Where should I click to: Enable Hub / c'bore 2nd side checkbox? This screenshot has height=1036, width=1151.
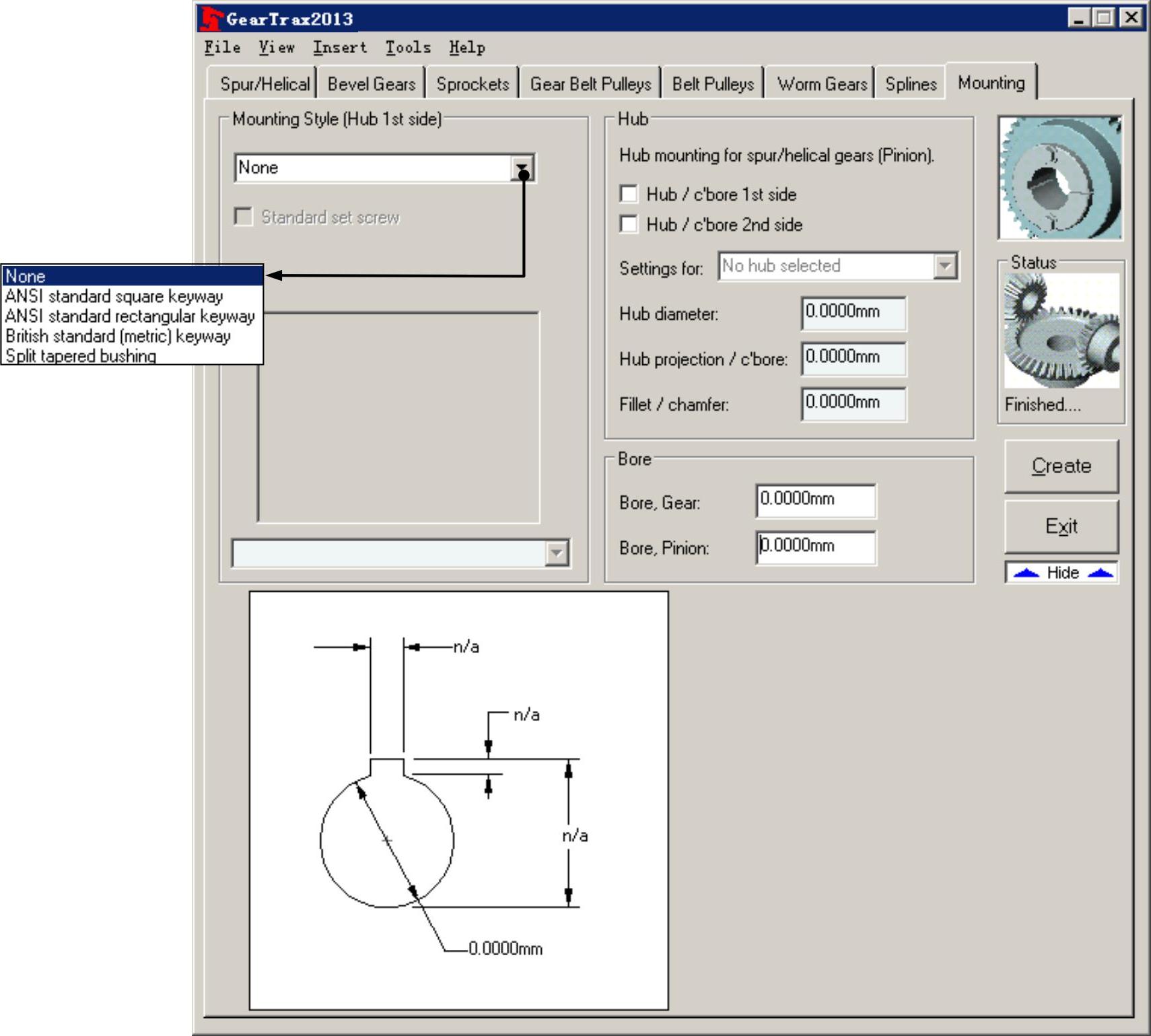(629, 224)
